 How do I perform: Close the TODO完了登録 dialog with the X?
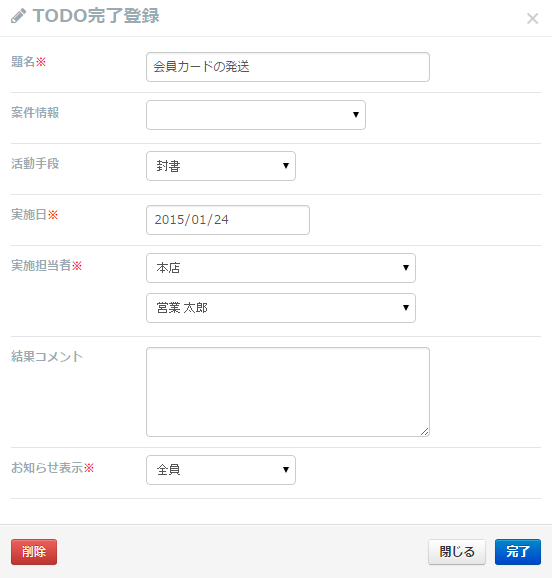(532, 18)
